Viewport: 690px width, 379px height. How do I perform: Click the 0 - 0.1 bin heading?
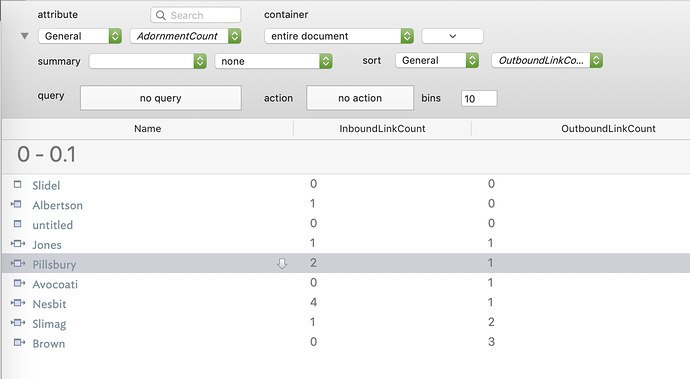click(x=46, y=155)
